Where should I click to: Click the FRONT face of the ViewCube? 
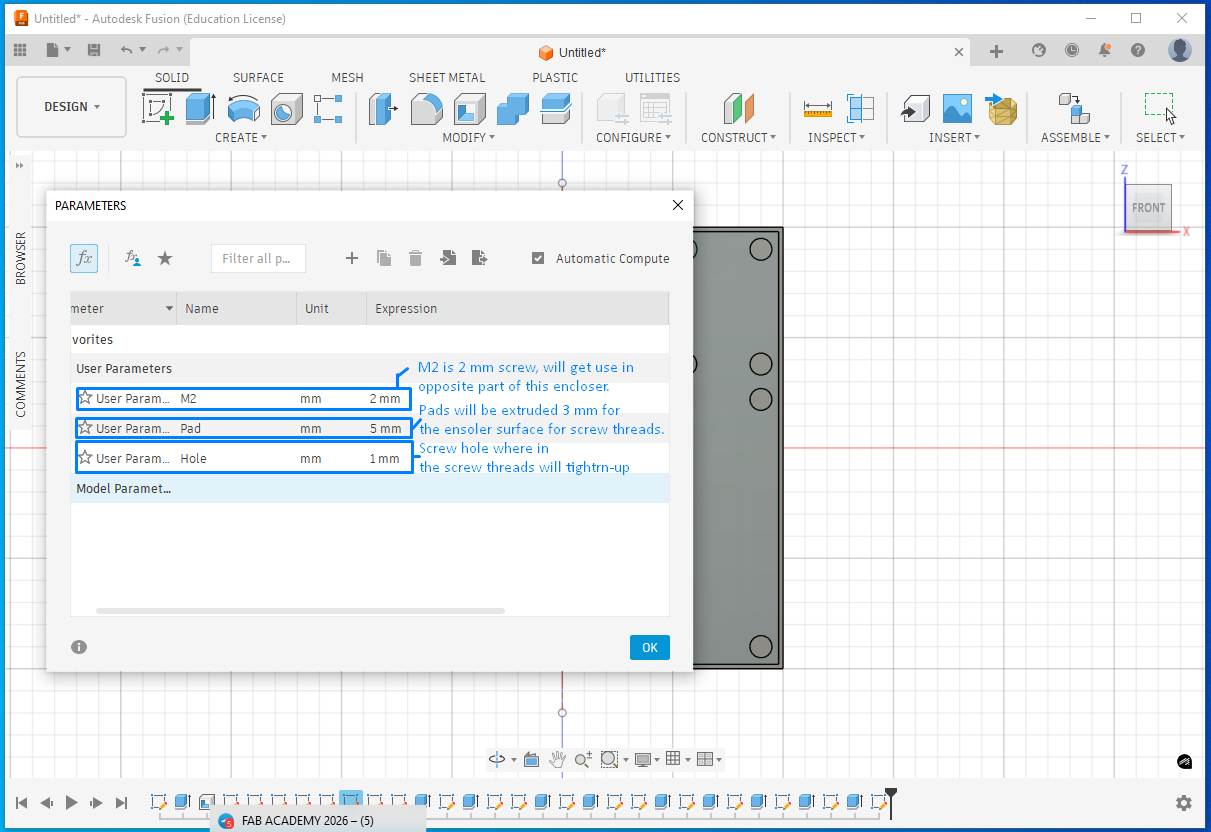coord(1147,208)
